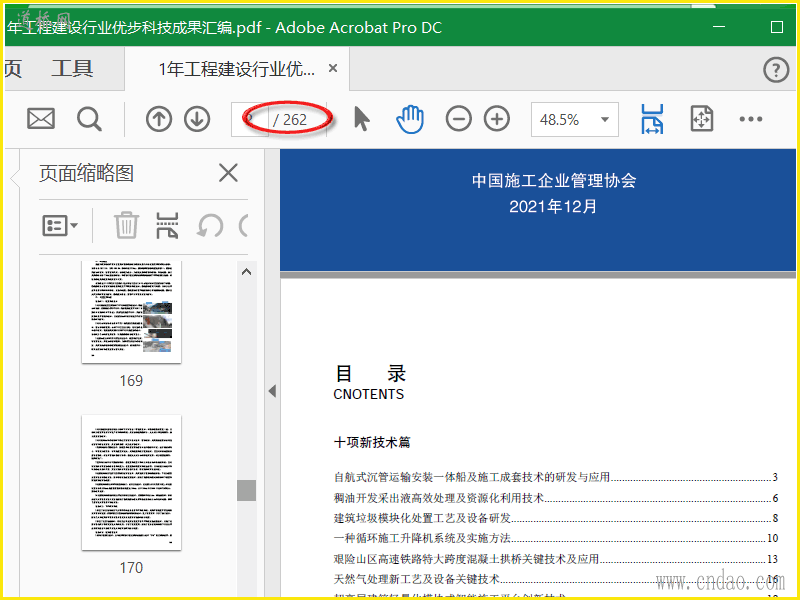800x600 pixels.
Task: Open thumbnail panel options dropdown
Action: coord(60,225)
